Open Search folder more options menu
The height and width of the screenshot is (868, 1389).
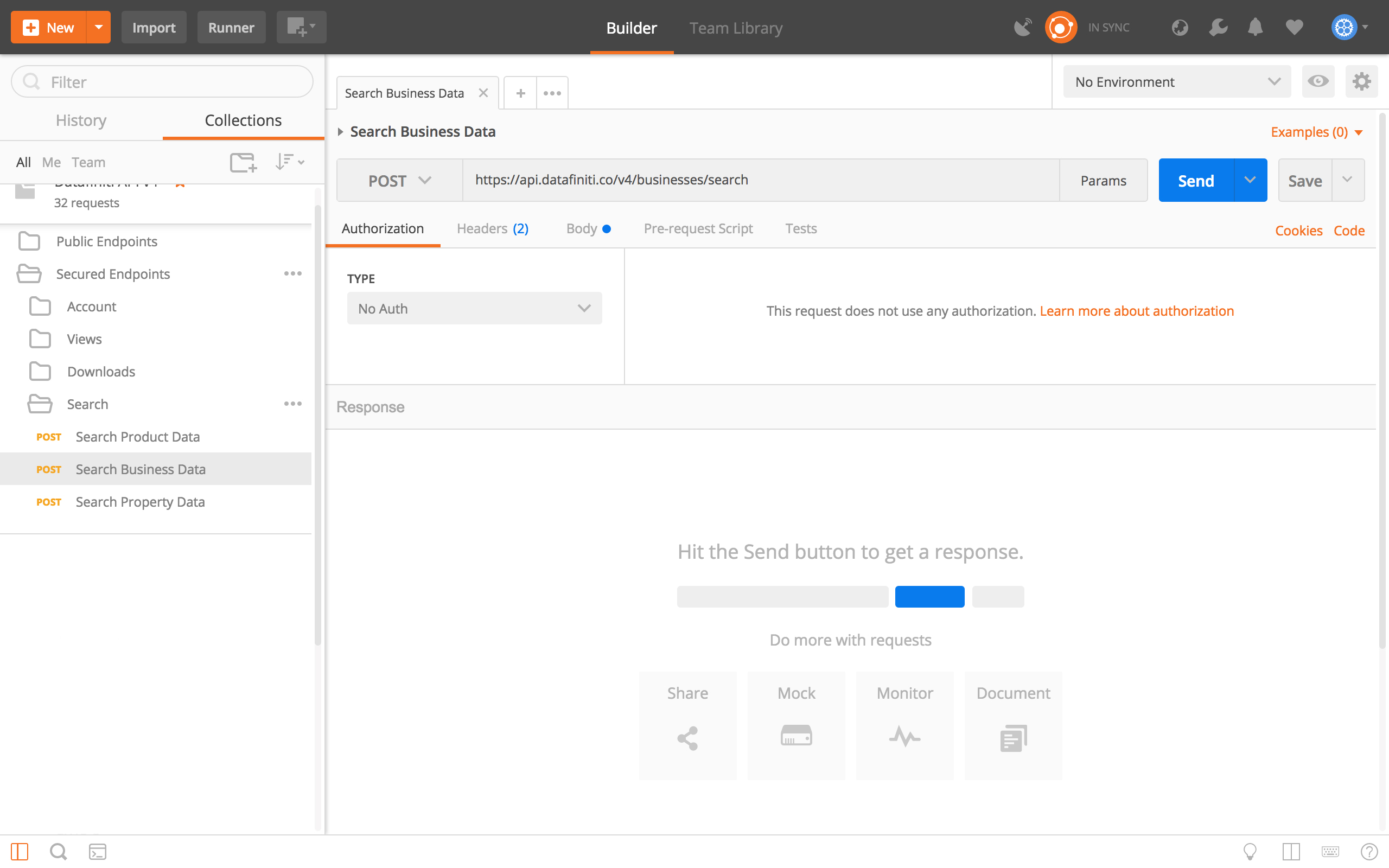pos(293,404)
